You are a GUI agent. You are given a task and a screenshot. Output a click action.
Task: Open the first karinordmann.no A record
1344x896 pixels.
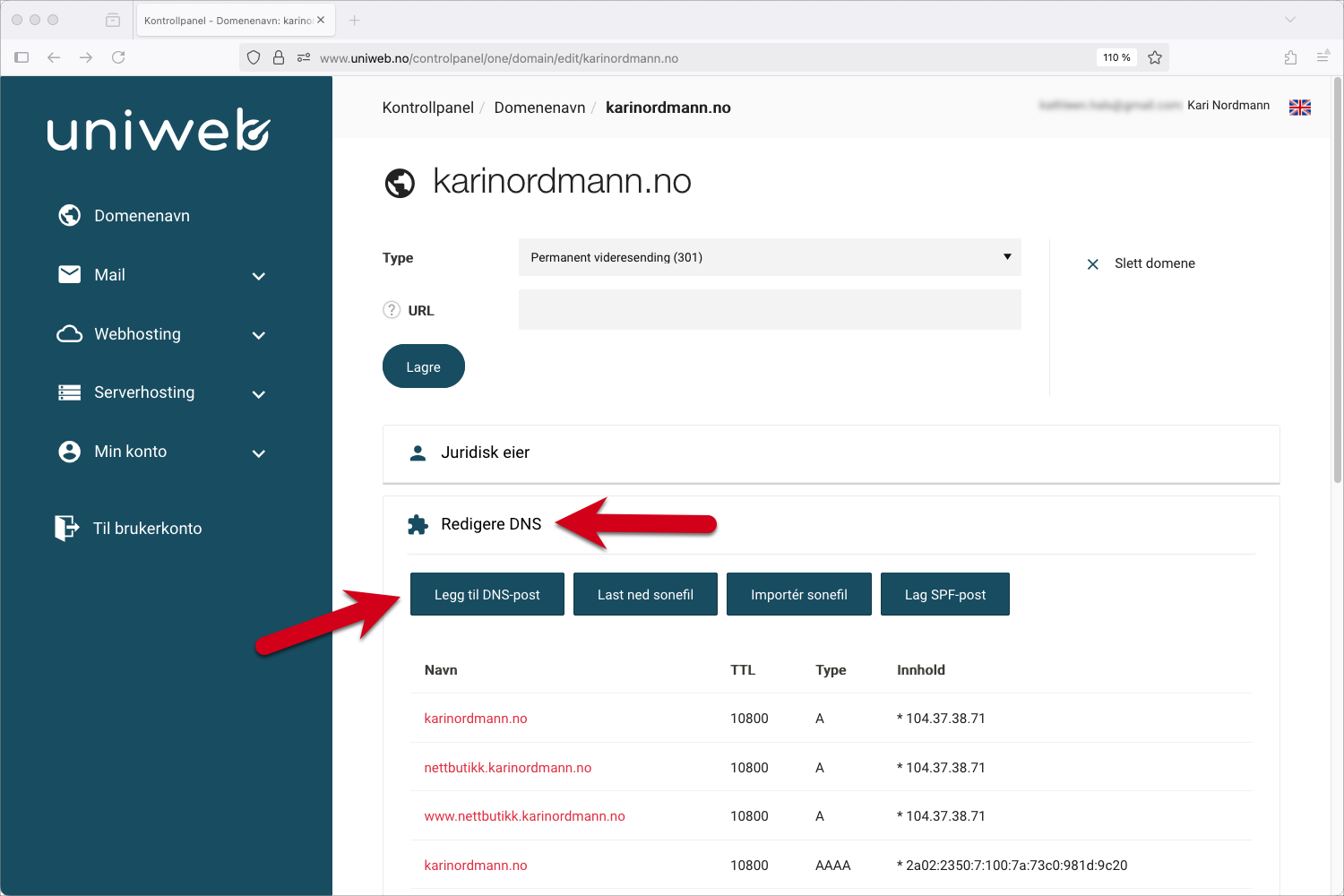coord(476,719)
